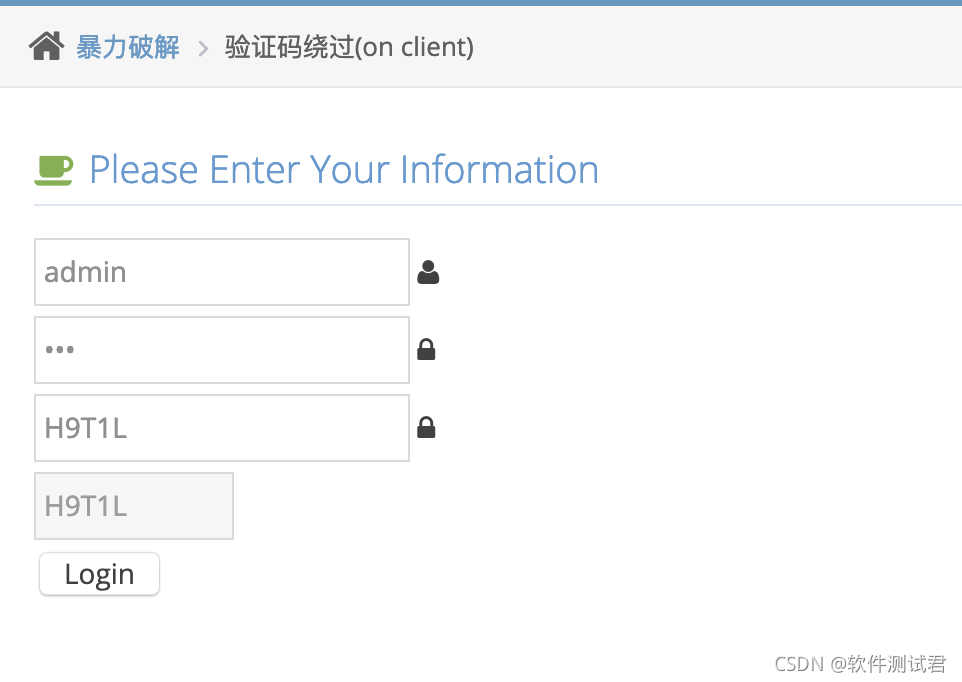Select the person icon beside the username field
The image size is (962, 682).
click(x=428, y=271)
